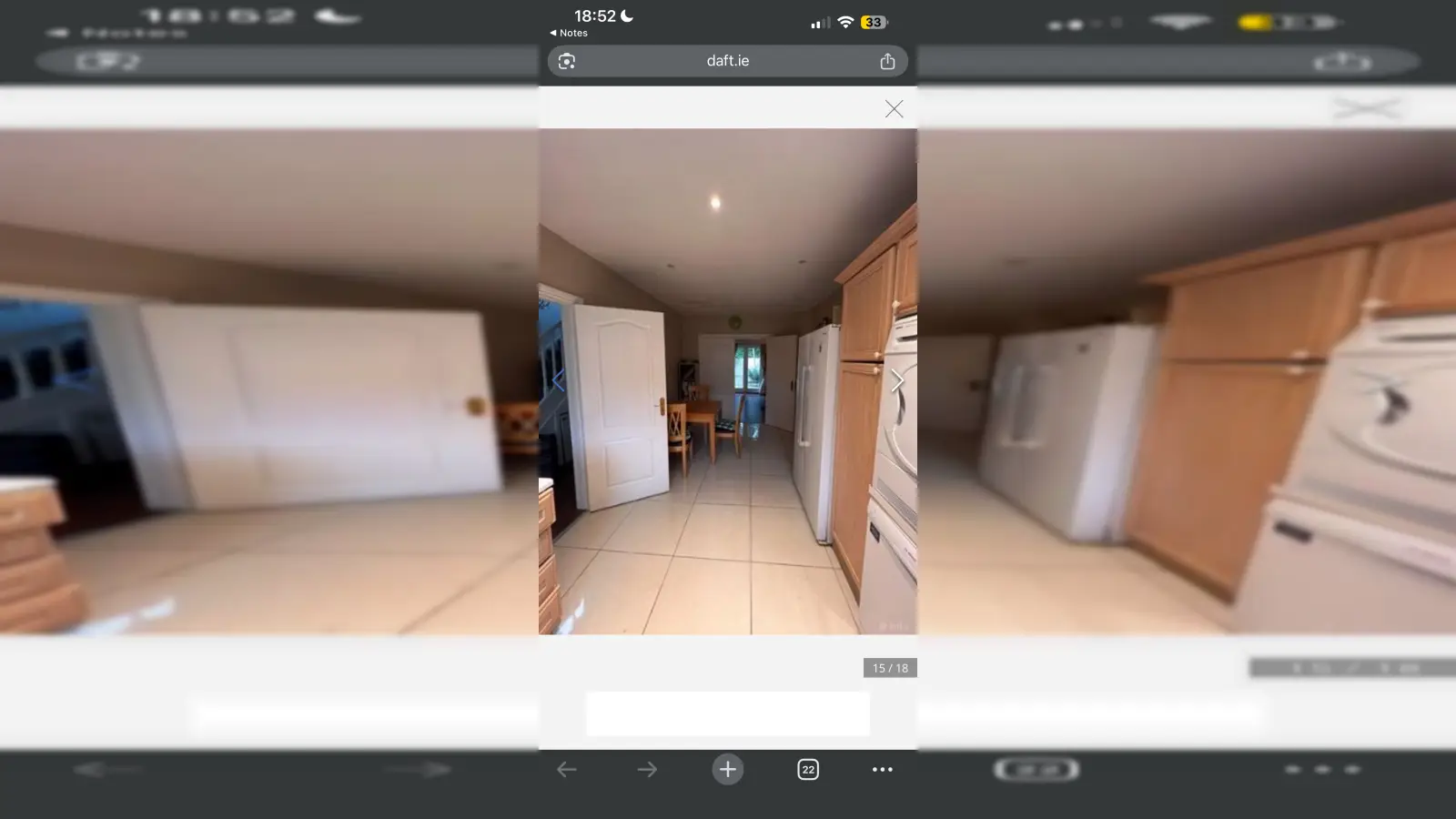Image resolution: width=1456 pixels, height=819 pixels.
Task: Show the previous photo with left chevron
Action: coord(558,380)
